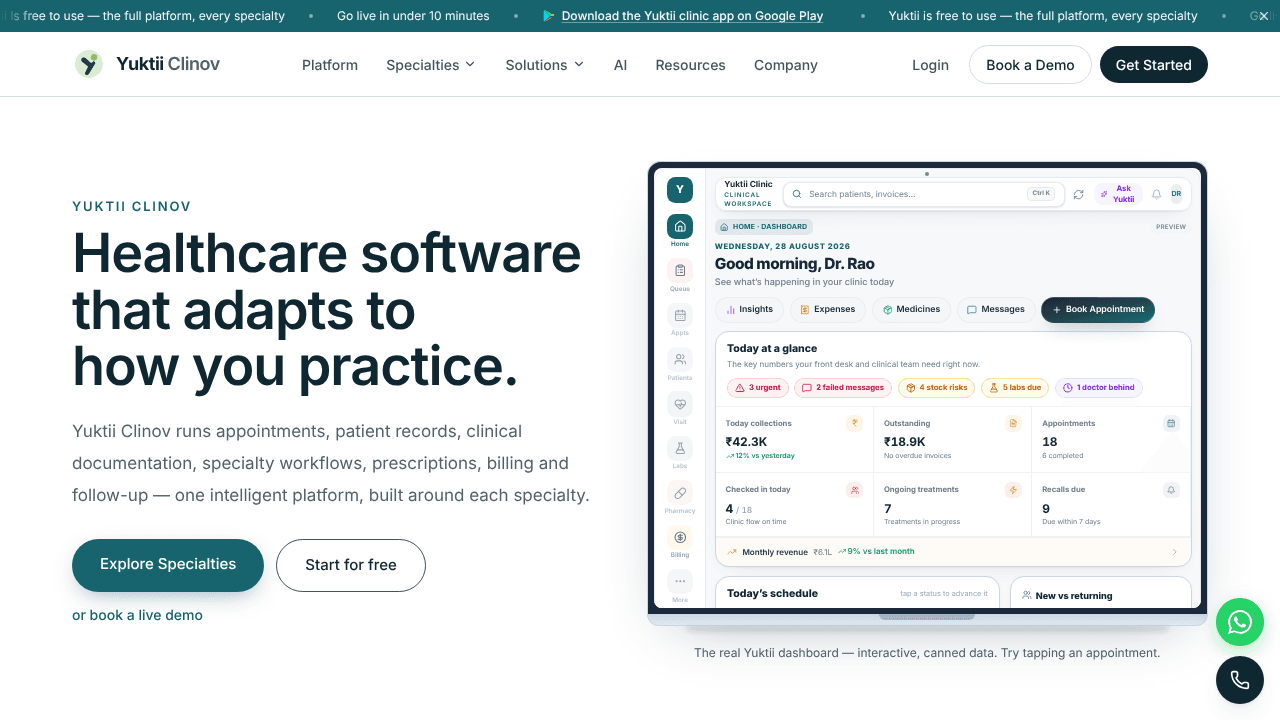Screen dimensions: 1280x720
Task: Expand the Solutions dropdown menu
Action: click(x=544, y=65)
